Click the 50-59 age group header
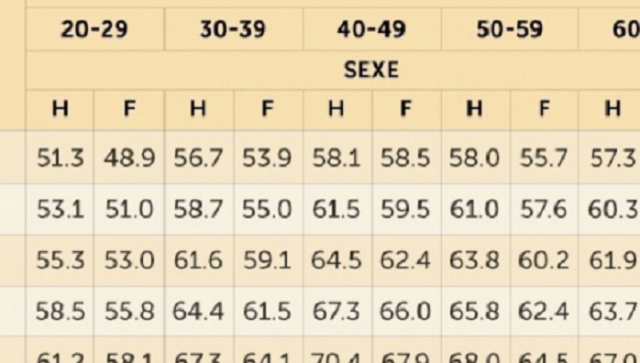This screenshot has height=363, width=640. coord(509,29)
